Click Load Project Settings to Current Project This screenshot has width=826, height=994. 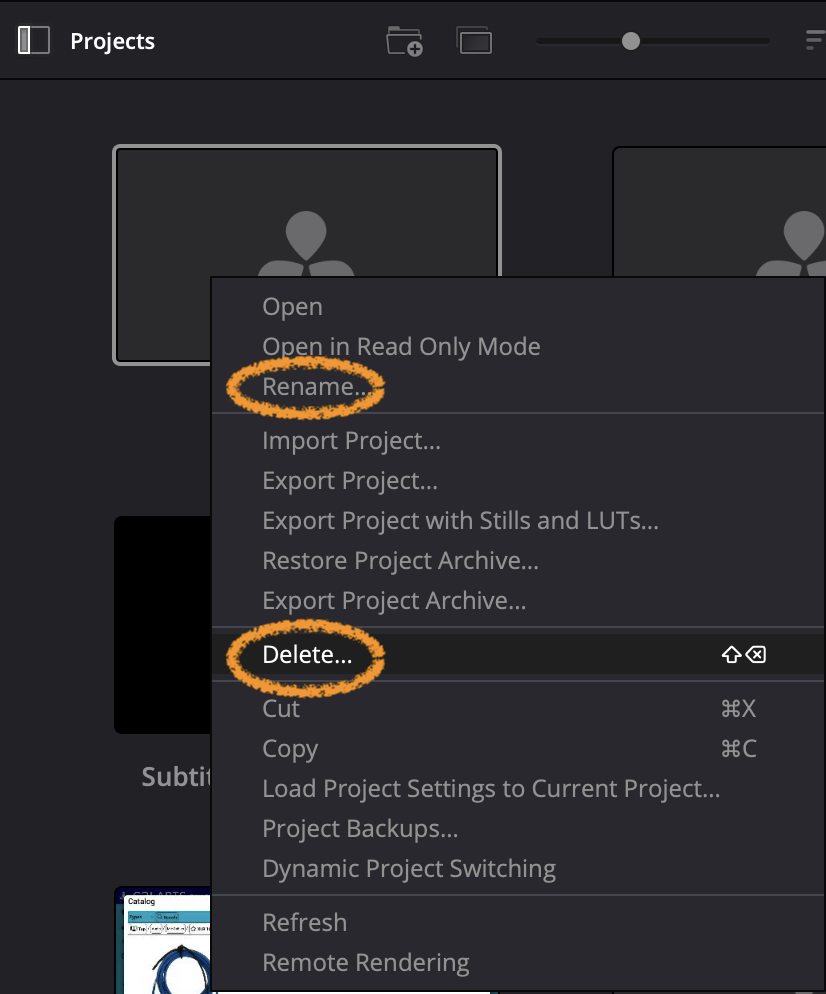490,789
